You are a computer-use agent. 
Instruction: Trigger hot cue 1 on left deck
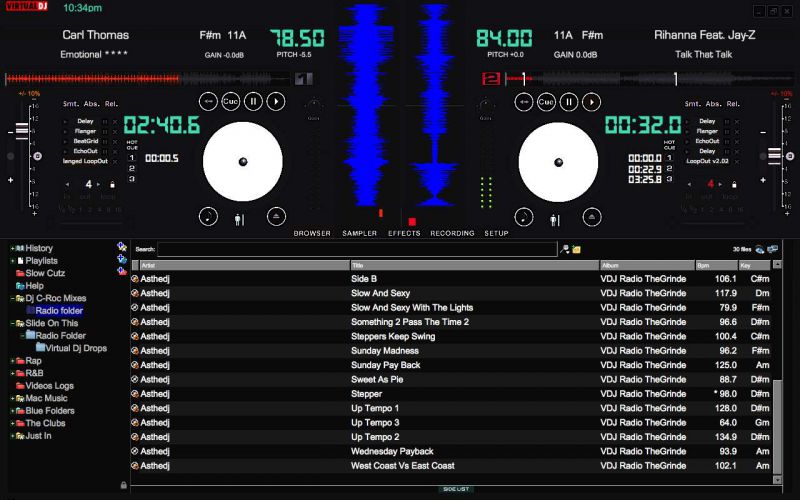[x=132, y=158]
